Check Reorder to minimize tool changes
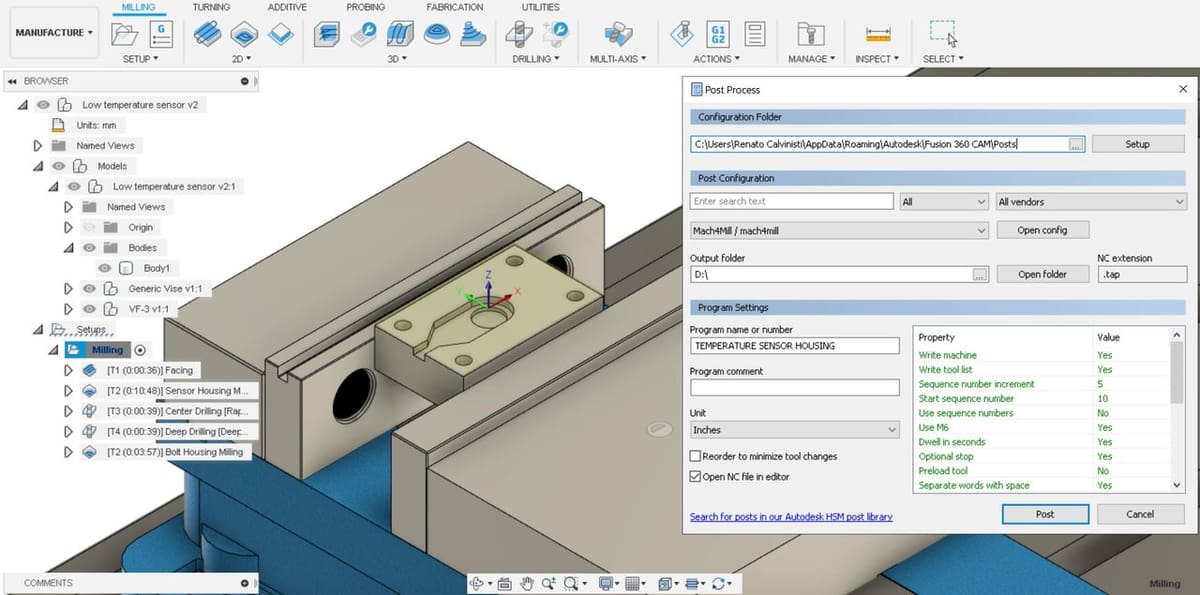This screenshot has height=595, width=1200. 696,456
